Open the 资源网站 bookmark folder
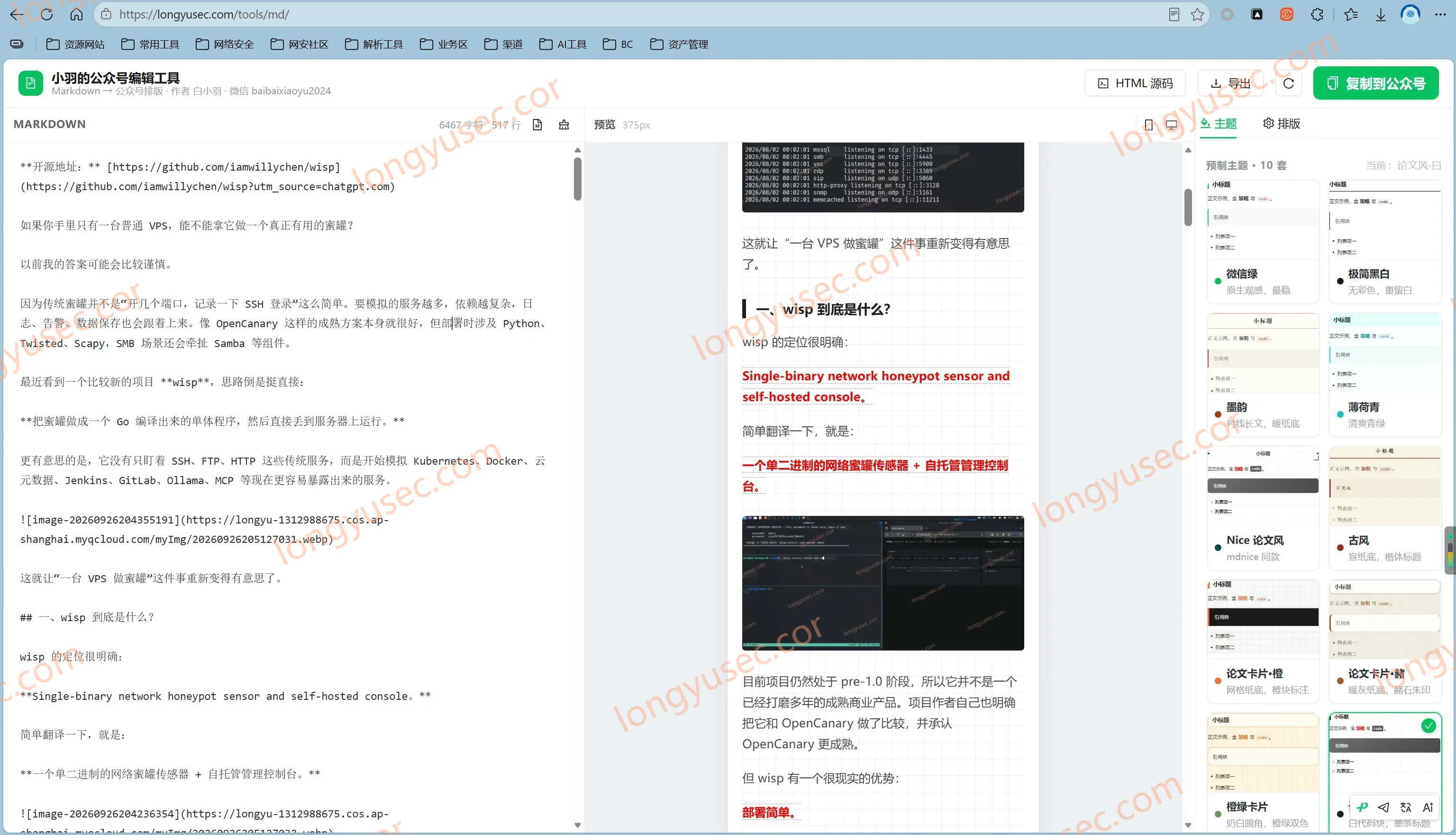Viewport: 1456px width, 835px height. click(x=75, y=44)
